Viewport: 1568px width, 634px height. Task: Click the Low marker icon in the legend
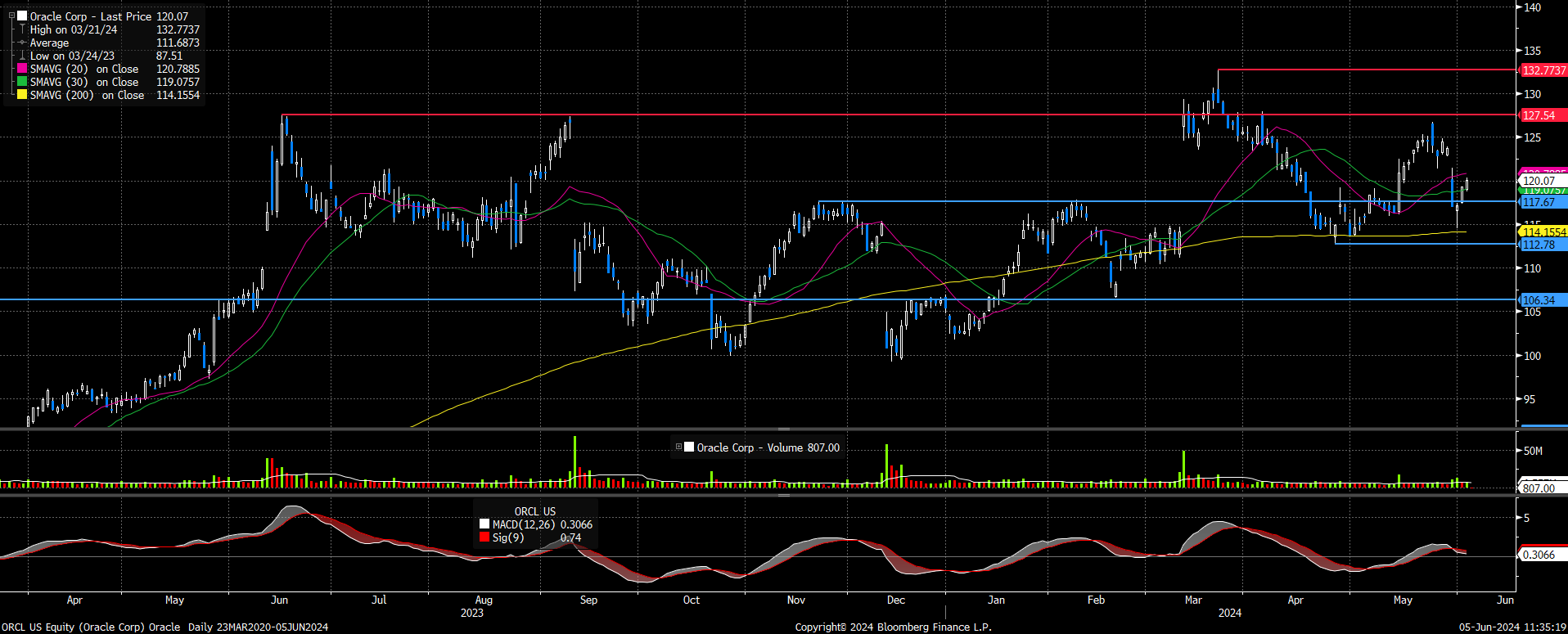click(x=22, y=56)
